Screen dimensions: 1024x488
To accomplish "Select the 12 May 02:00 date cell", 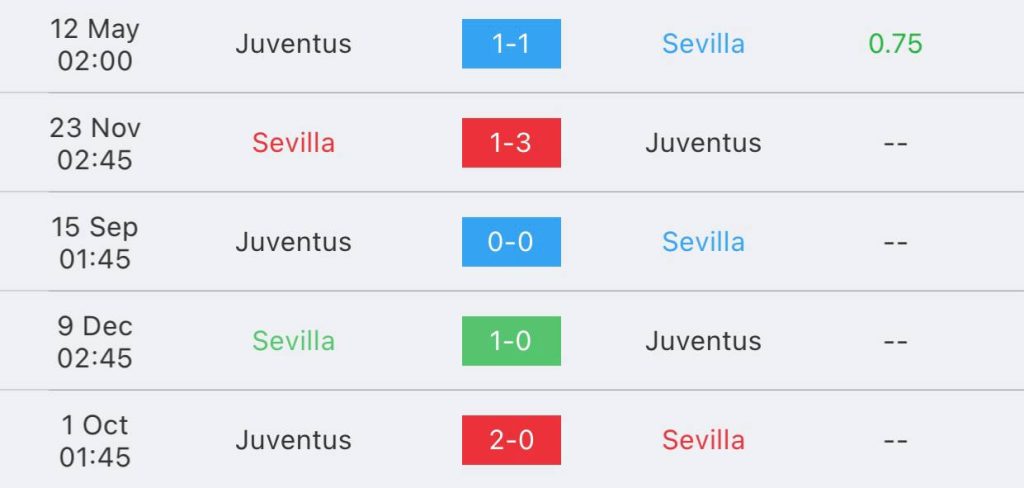I will click(96, 44).
